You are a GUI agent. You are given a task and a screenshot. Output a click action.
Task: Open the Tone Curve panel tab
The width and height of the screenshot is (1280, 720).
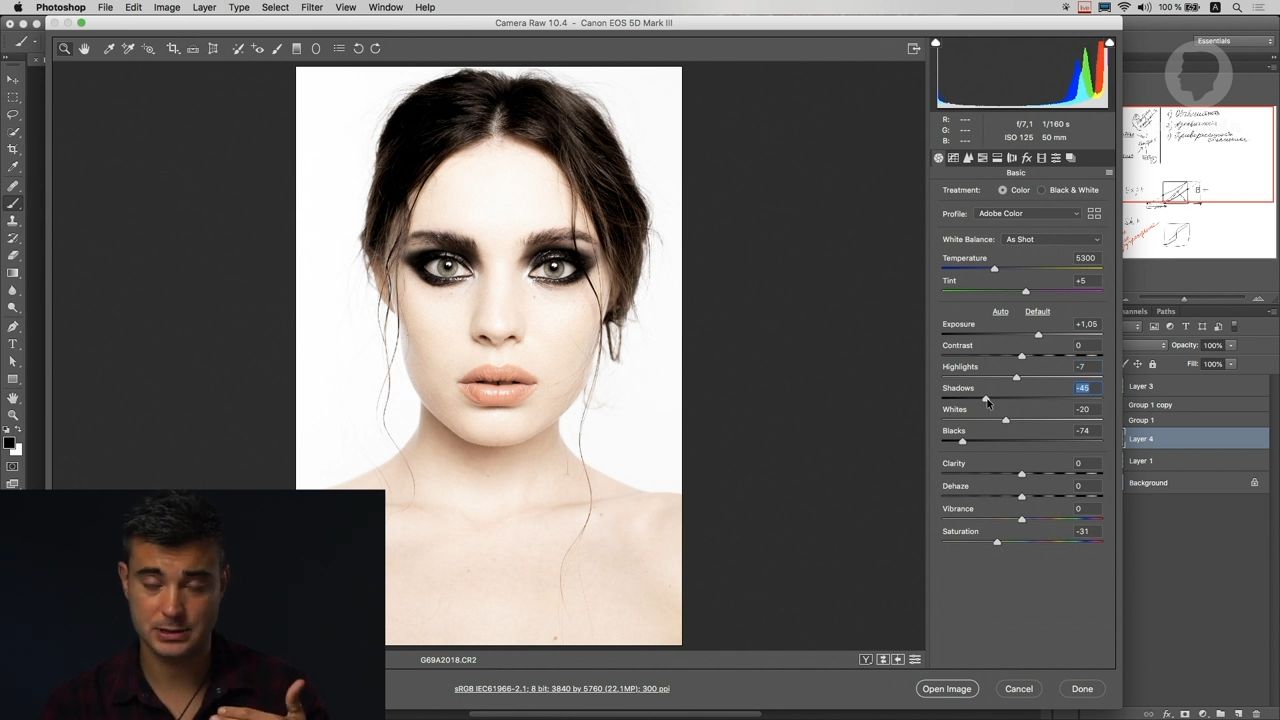tap(953, 157)
